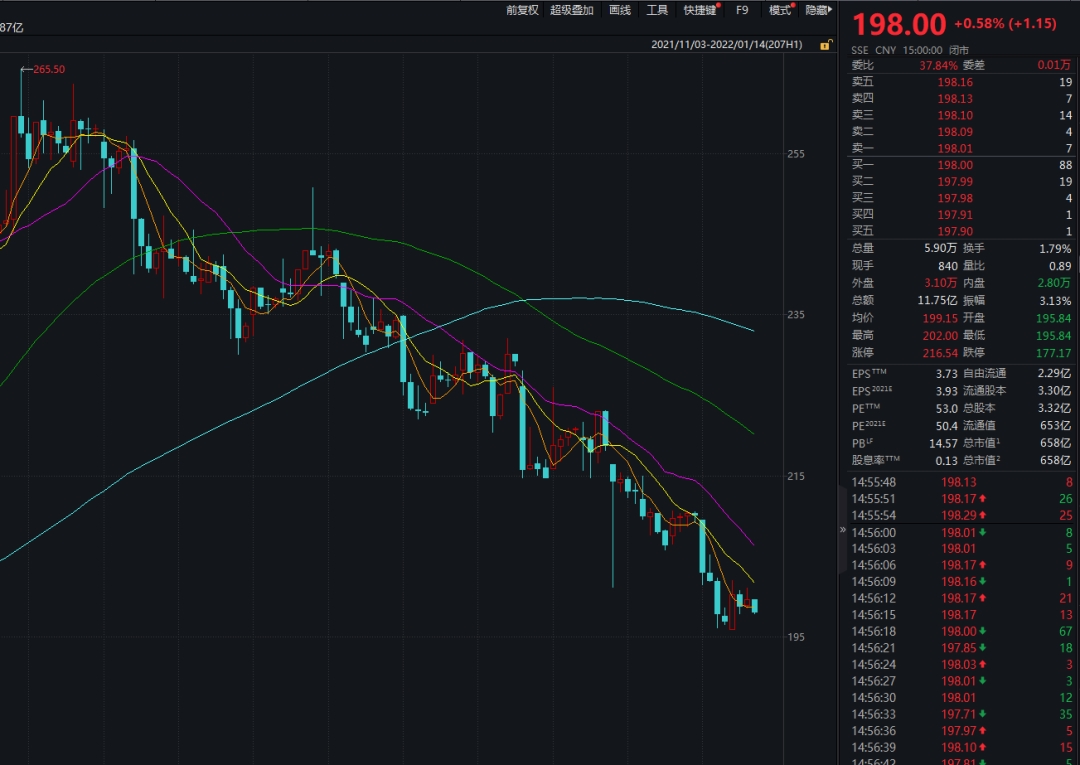Open the 前复权 adjustment dropdown

pos(522,10)
